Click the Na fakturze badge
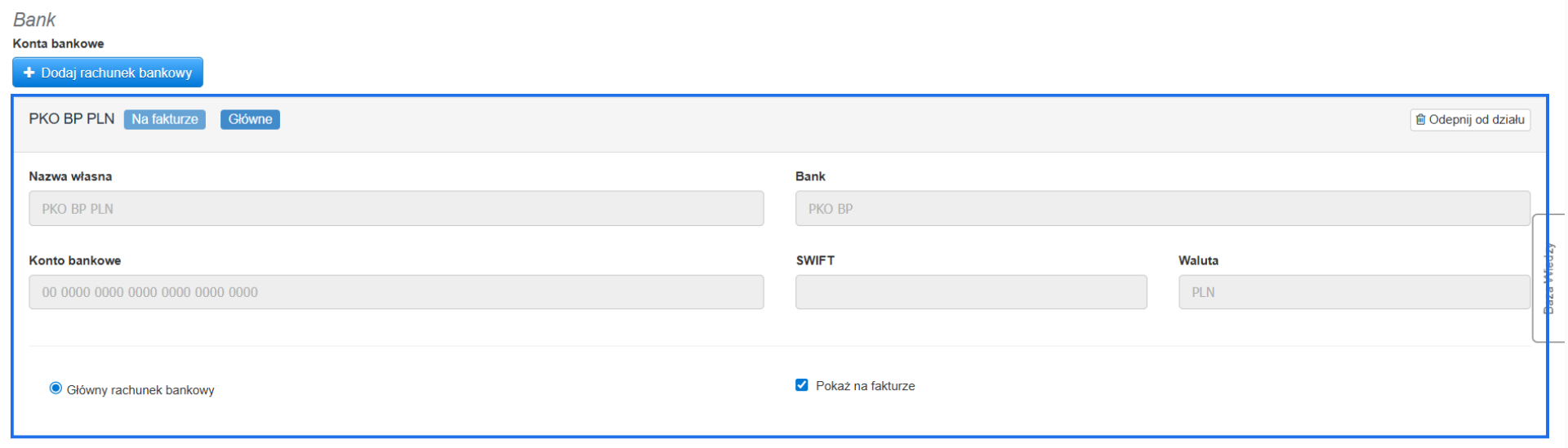 pos(165,120)
